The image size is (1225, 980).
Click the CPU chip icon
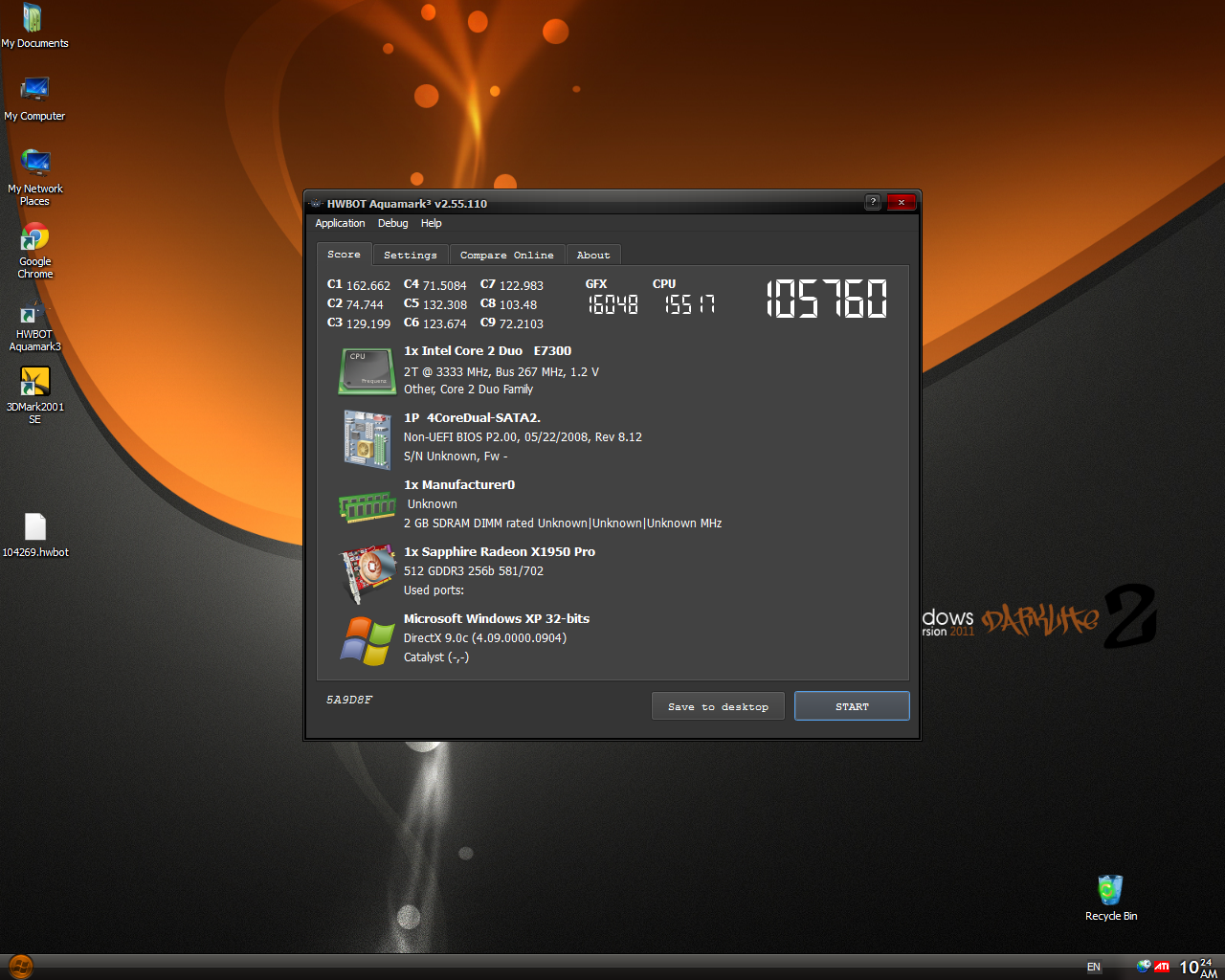click(367, 371)
